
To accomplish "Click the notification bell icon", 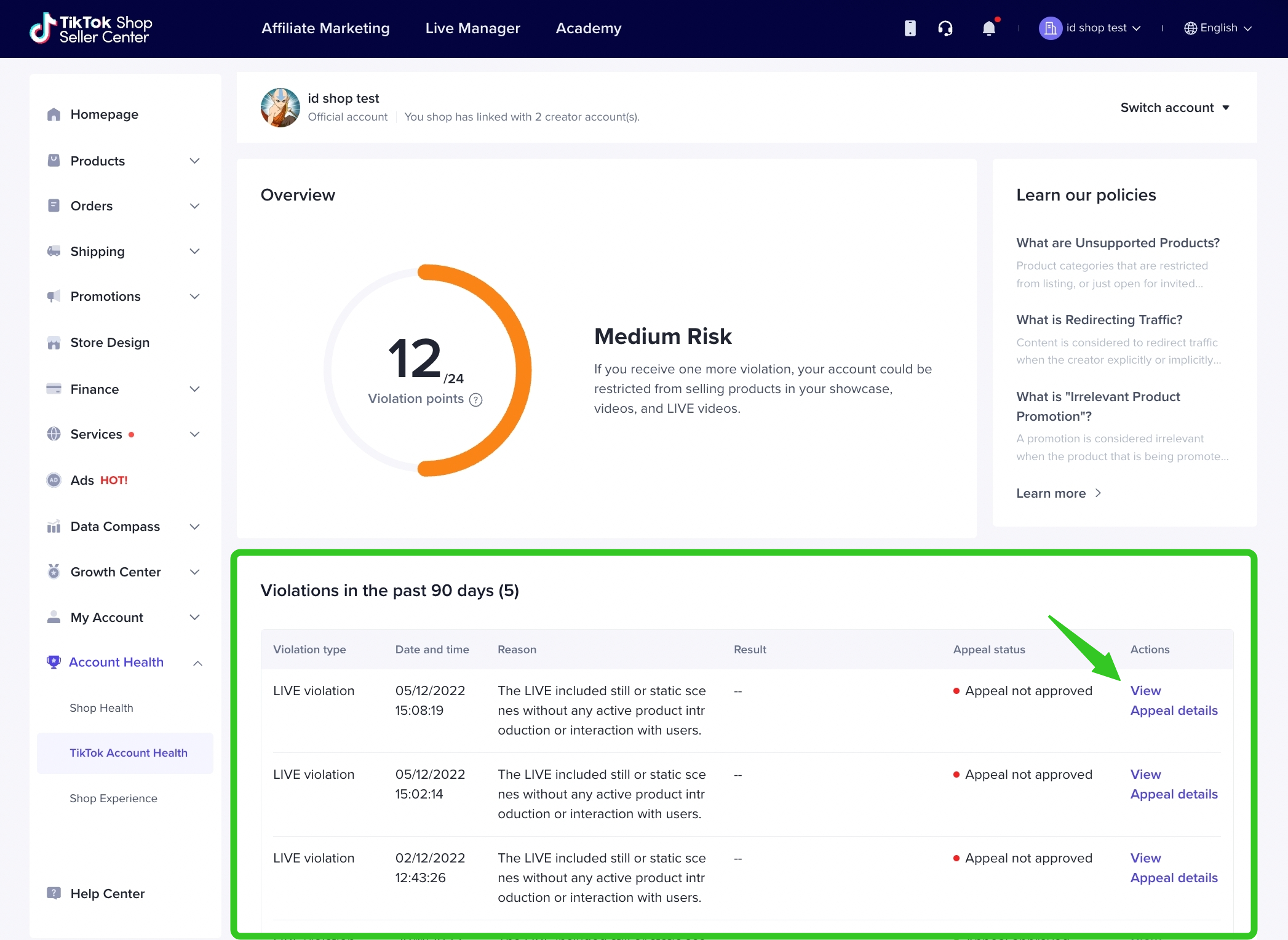I will pyautogui.click(x=988, y=28).
